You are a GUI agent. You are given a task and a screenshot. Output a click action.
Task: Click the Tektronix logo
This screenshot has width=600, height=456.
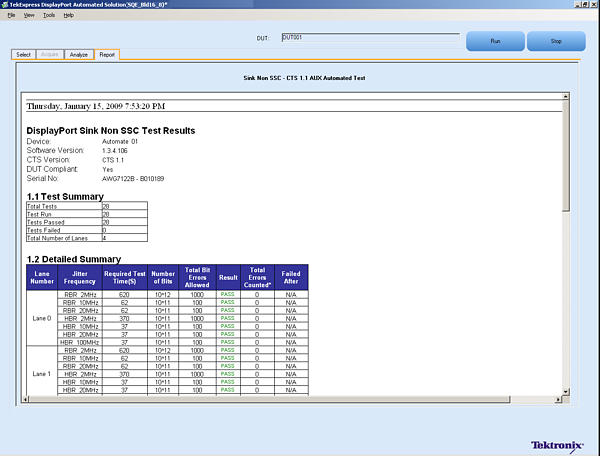[x=557, y=446]
